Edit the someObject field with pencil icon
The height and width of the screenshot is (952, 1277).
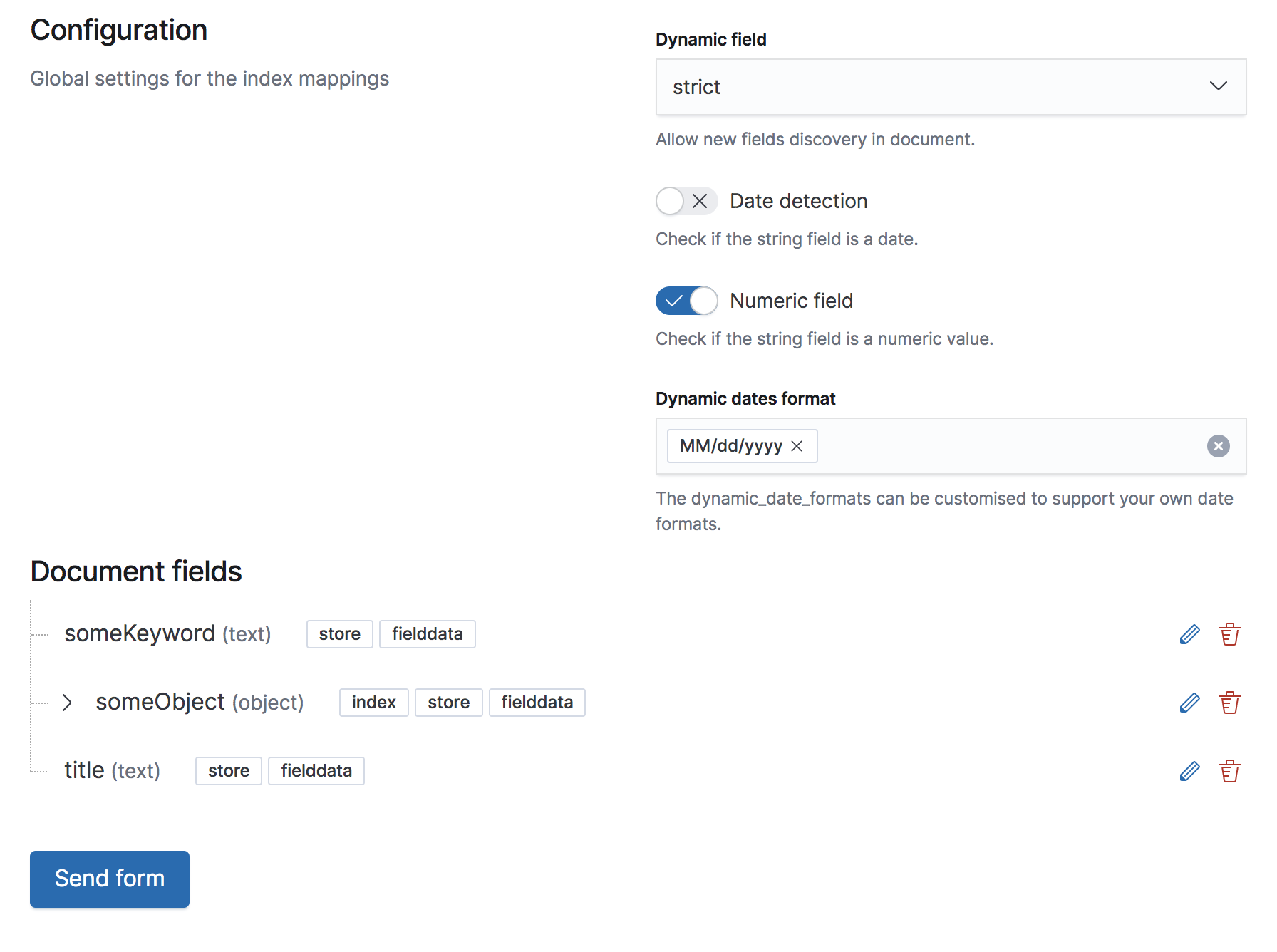click(1189, 703)
